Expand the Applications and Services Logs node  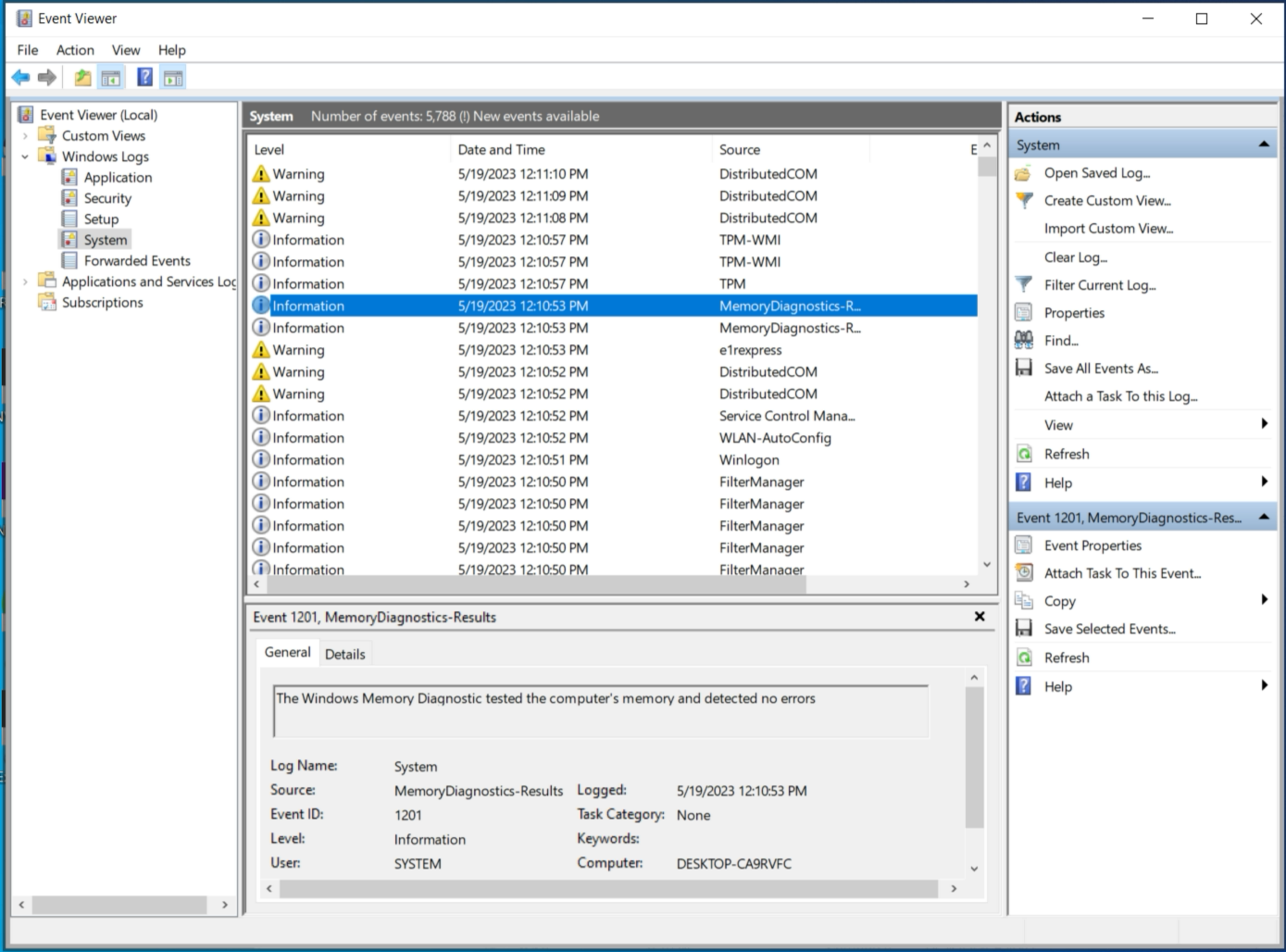click(23, 282)
